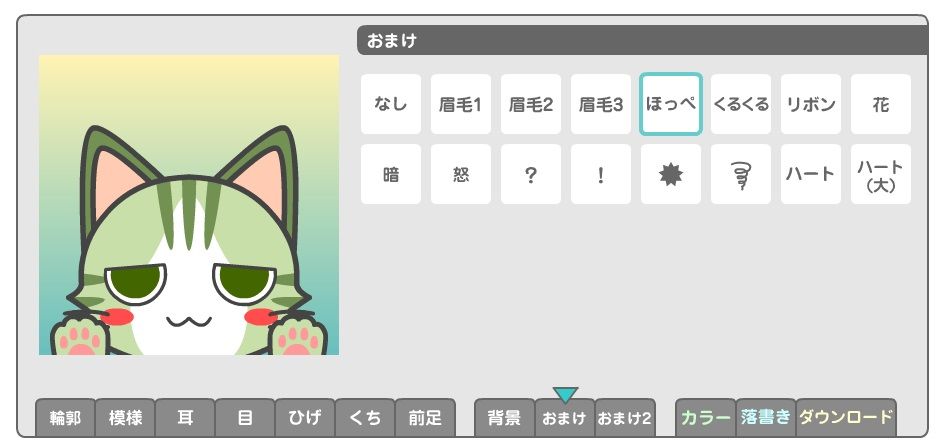Viewport: 942px width, 446px height.
Task: Select the 眉毛3 eyebrow option
Action: [601, 104]
